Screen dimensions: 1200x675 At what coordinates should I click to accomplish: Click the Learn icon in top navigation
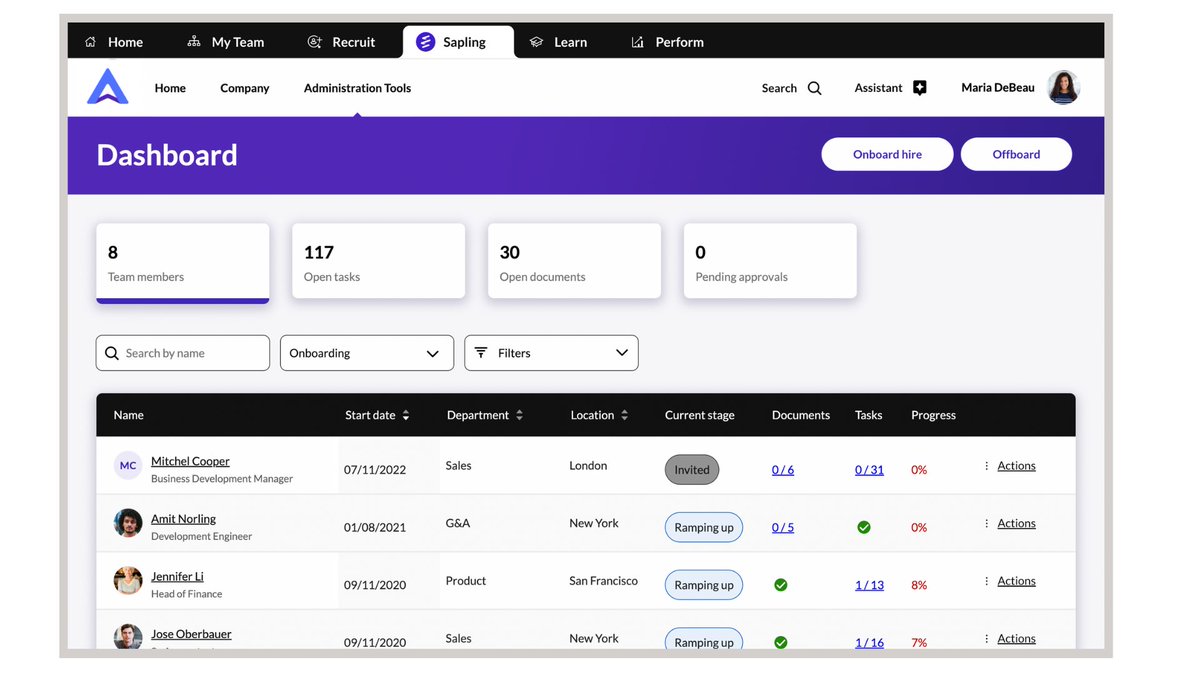click(534, 42)
